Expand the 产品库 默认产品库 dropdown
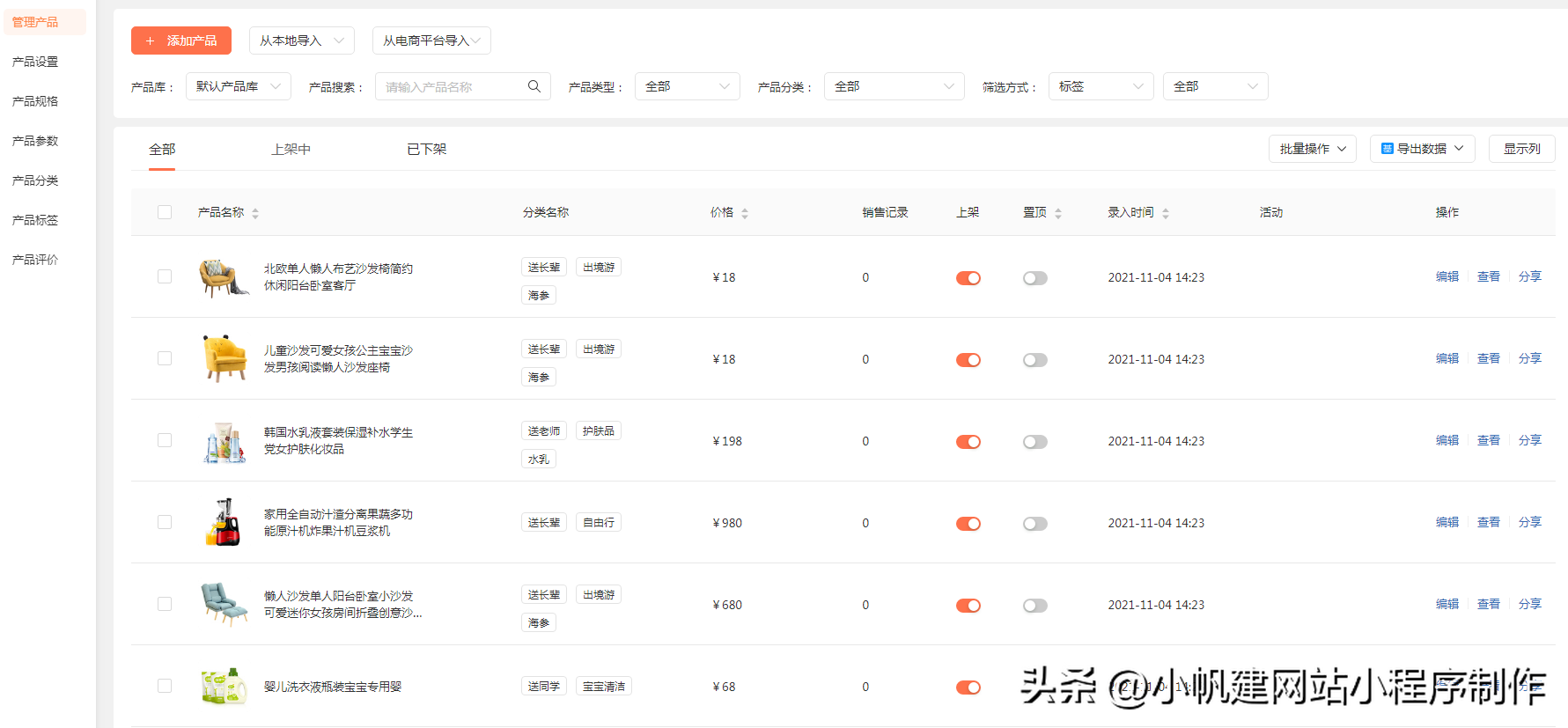Viewport: 1568px width, 728px height. 239,86
